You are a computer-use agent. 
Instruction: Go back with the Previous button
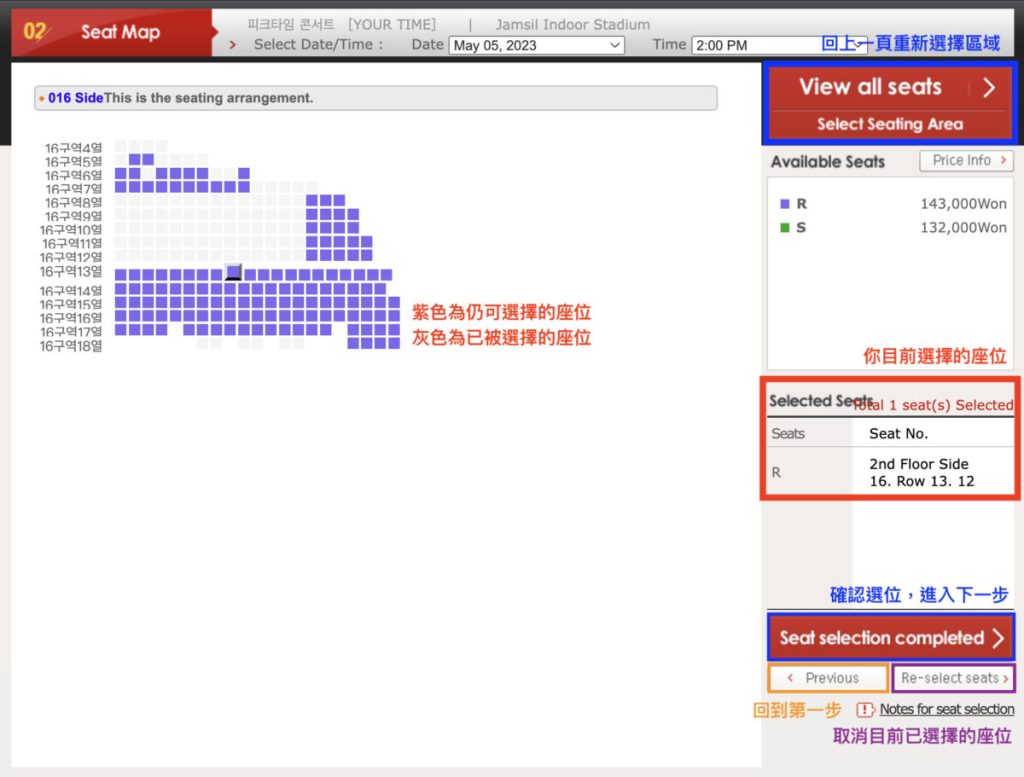point(827,678)
